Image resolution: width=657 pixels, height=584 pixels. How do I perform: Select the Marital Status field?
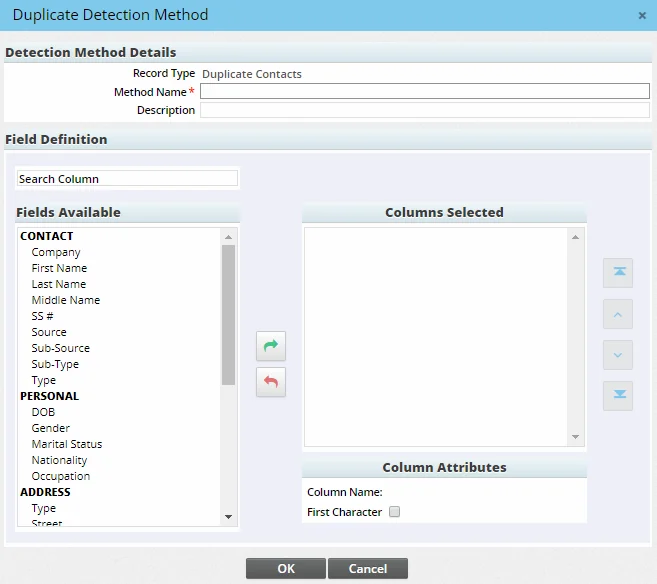coord(67,444)
